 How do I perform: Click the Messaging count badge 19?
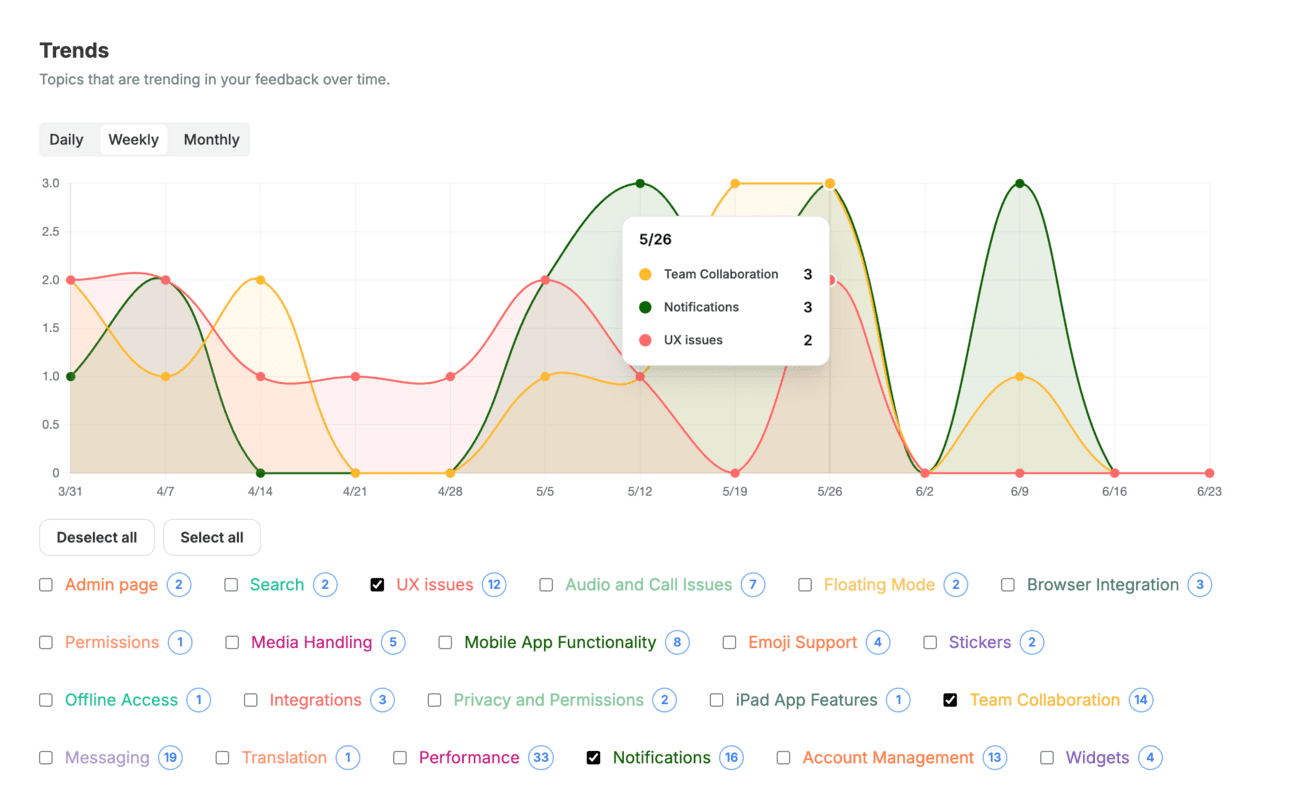tap(170, 758)
